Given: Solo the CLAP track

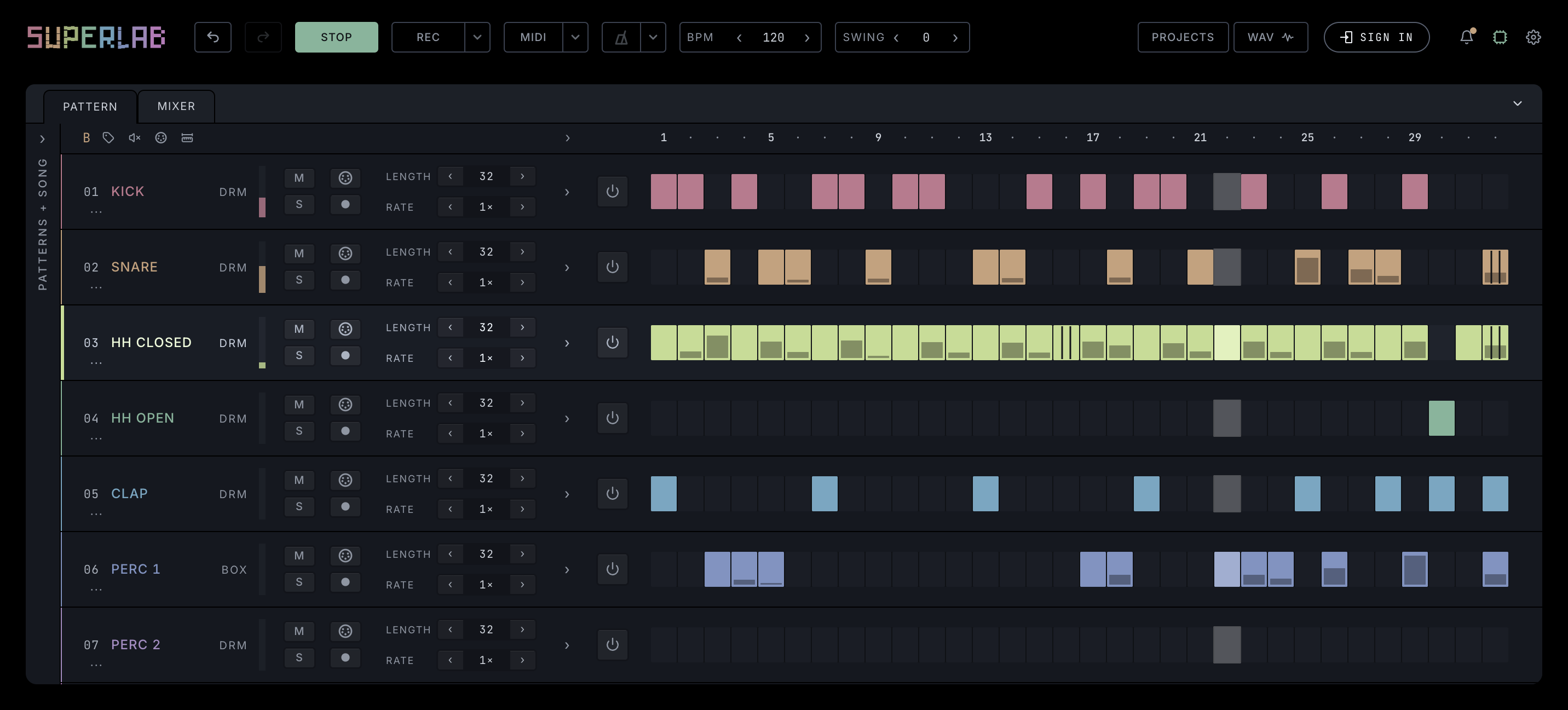Looking at the screenshot, I should coord(299,507).
